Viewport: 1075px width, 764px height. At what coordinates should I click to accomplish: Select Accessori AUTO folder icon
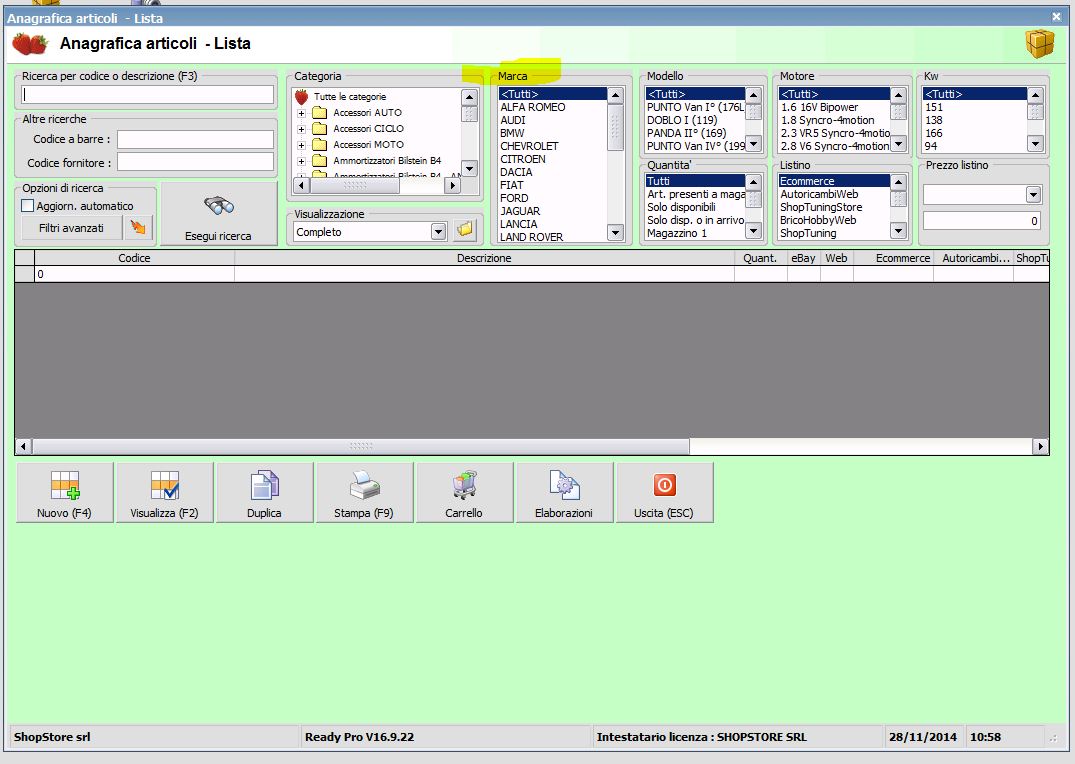[319, 112]
